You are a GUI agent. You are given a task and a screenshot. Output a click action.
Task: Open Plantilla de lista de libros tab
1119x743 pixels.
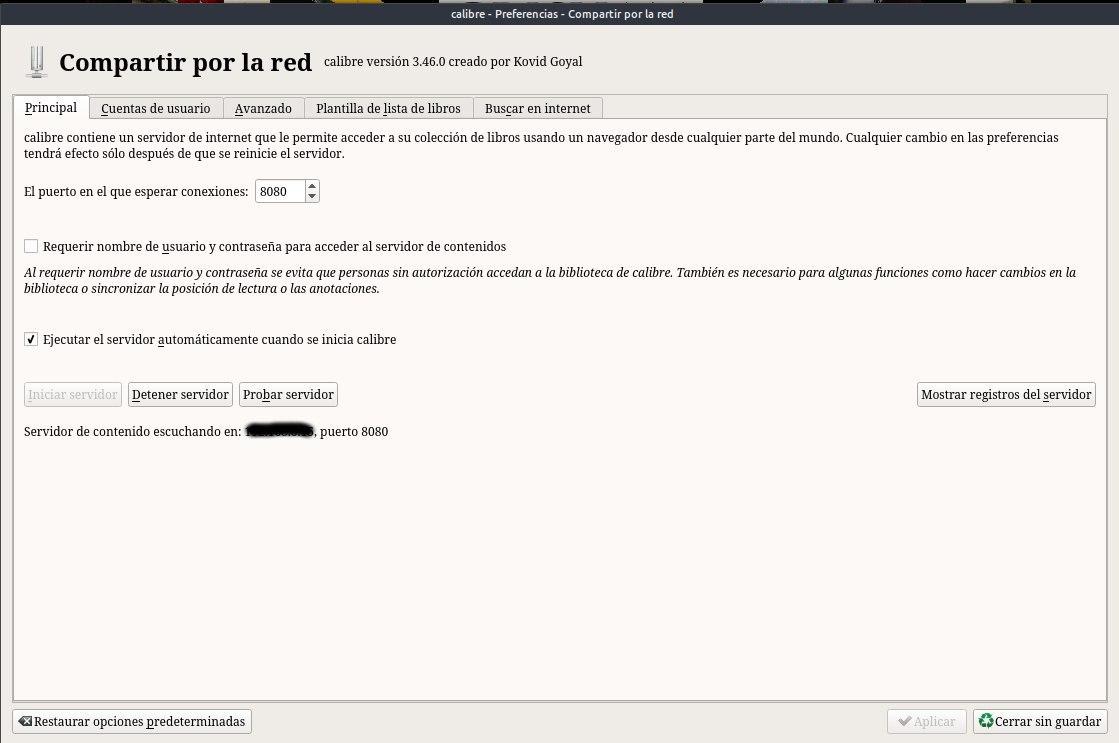coord(388,108)
